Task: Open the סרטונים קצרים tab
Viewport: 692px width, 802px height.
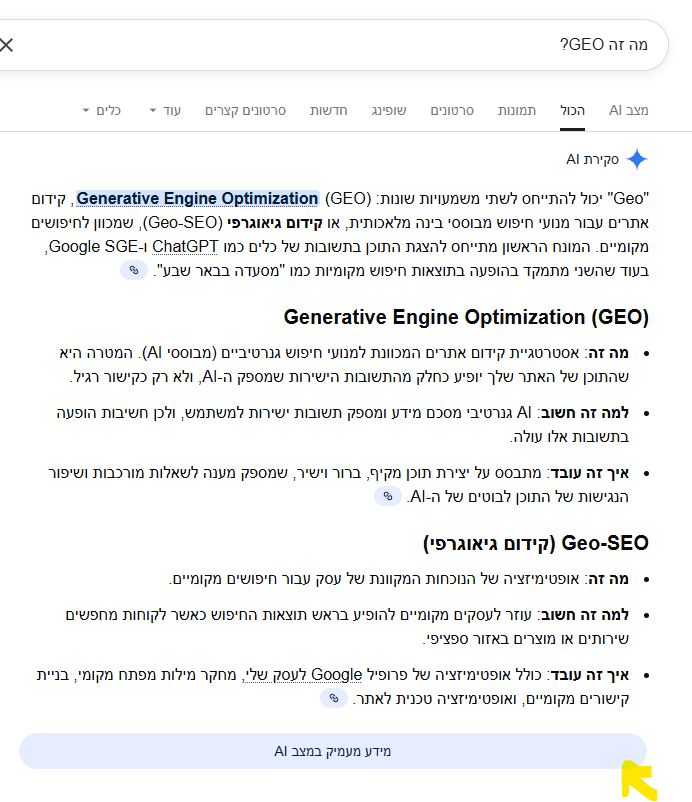Action: (245, 110)
